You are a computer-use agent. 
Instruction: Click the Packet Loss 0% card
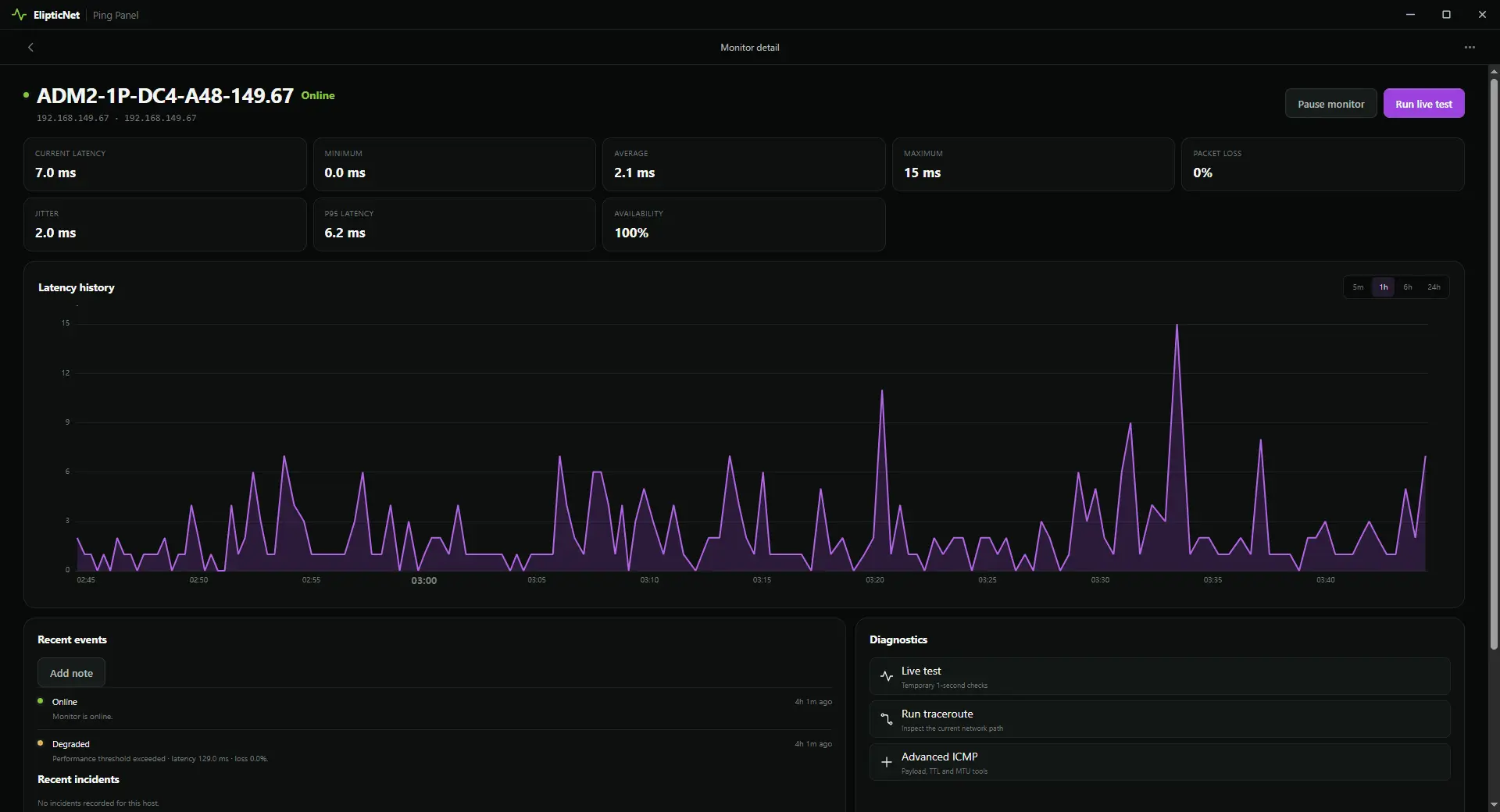point(1323,165)
